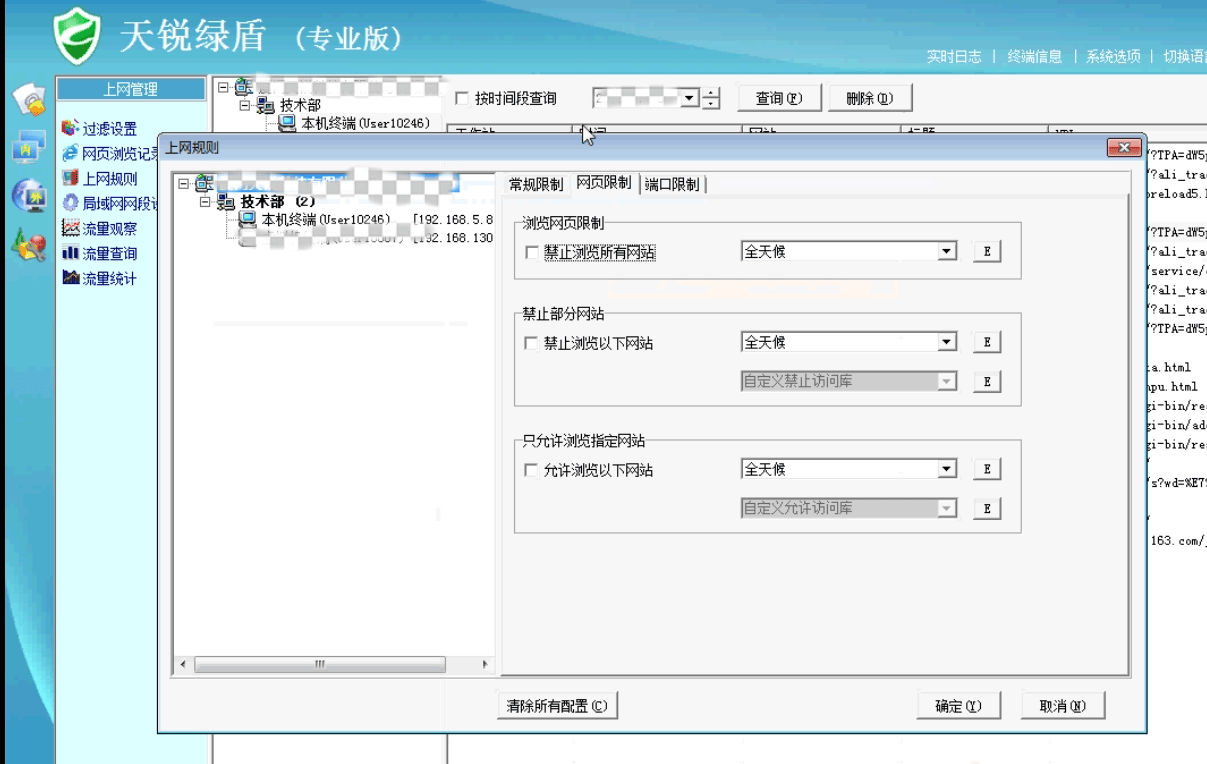Switch to the 端口限制 tab
Image resolution: width=1207 pixels, height=764 pixels.
672,185
